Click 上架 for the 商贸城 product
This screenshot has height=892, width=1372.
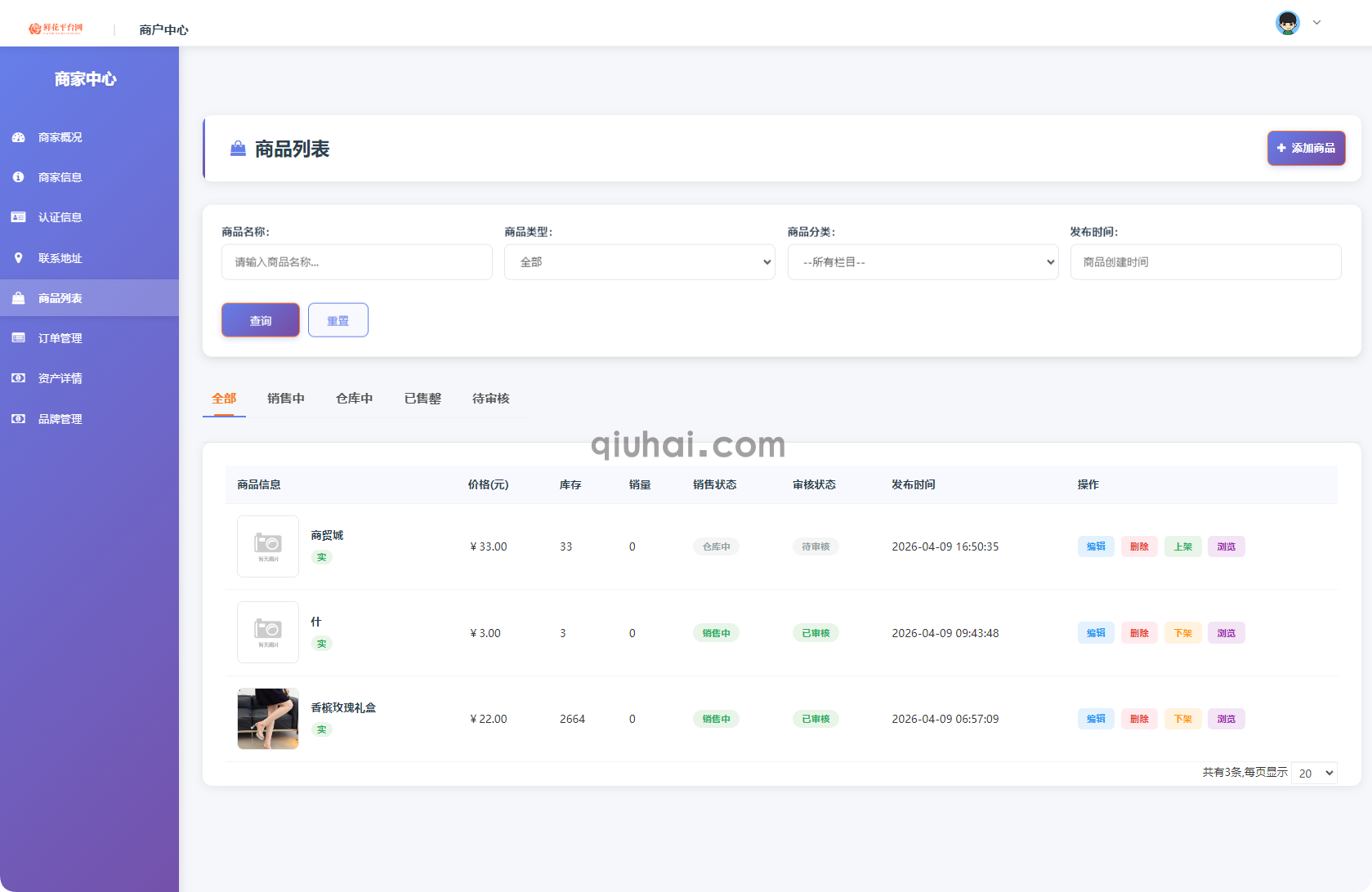tap(1182, 546)
